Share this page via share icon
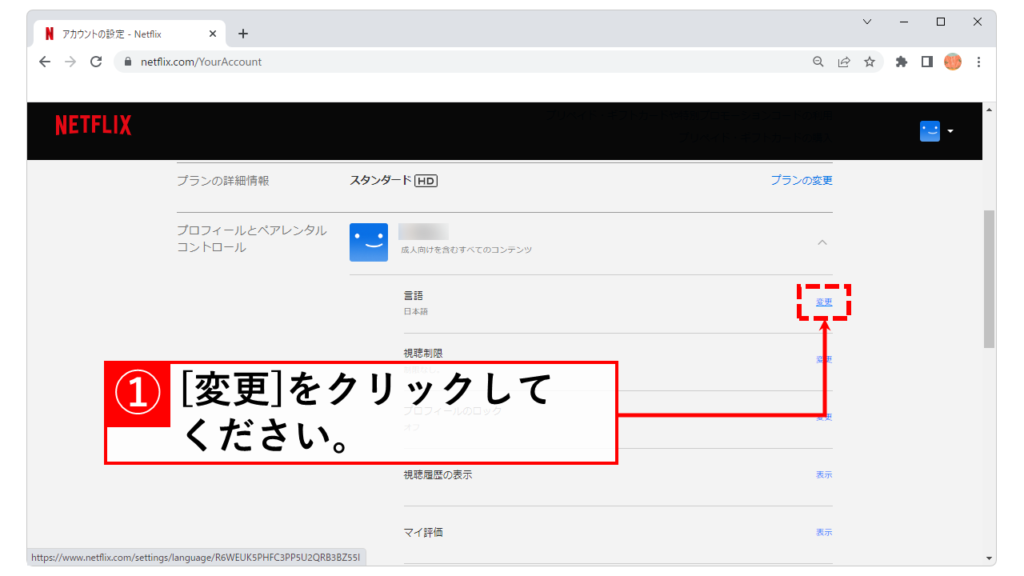This screenshot has height=576, width=1024. pyautogui.click(x=844, y=62)
